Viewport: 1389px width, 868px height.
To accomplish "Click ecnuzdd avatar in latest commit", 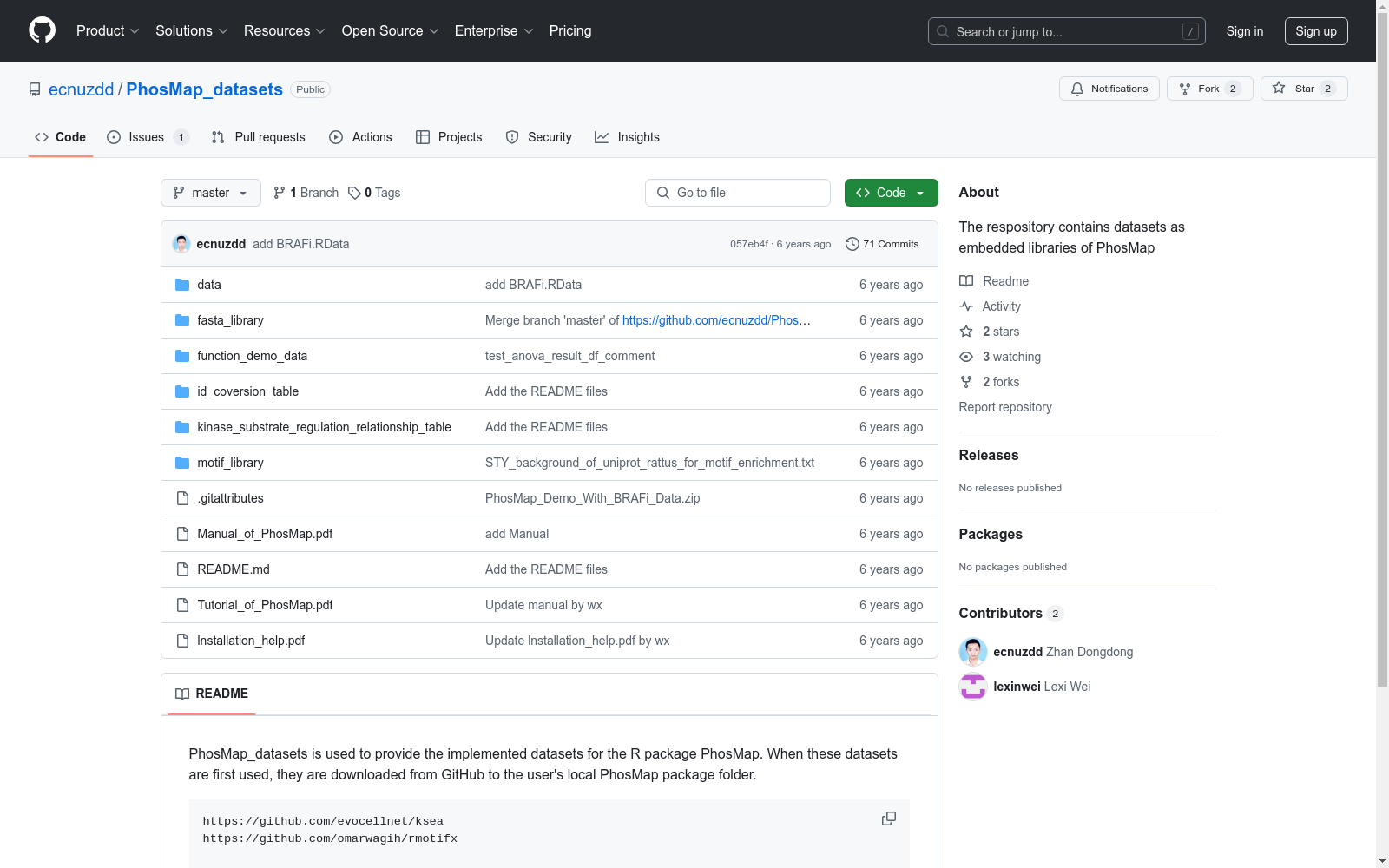I will coord(181,244).
